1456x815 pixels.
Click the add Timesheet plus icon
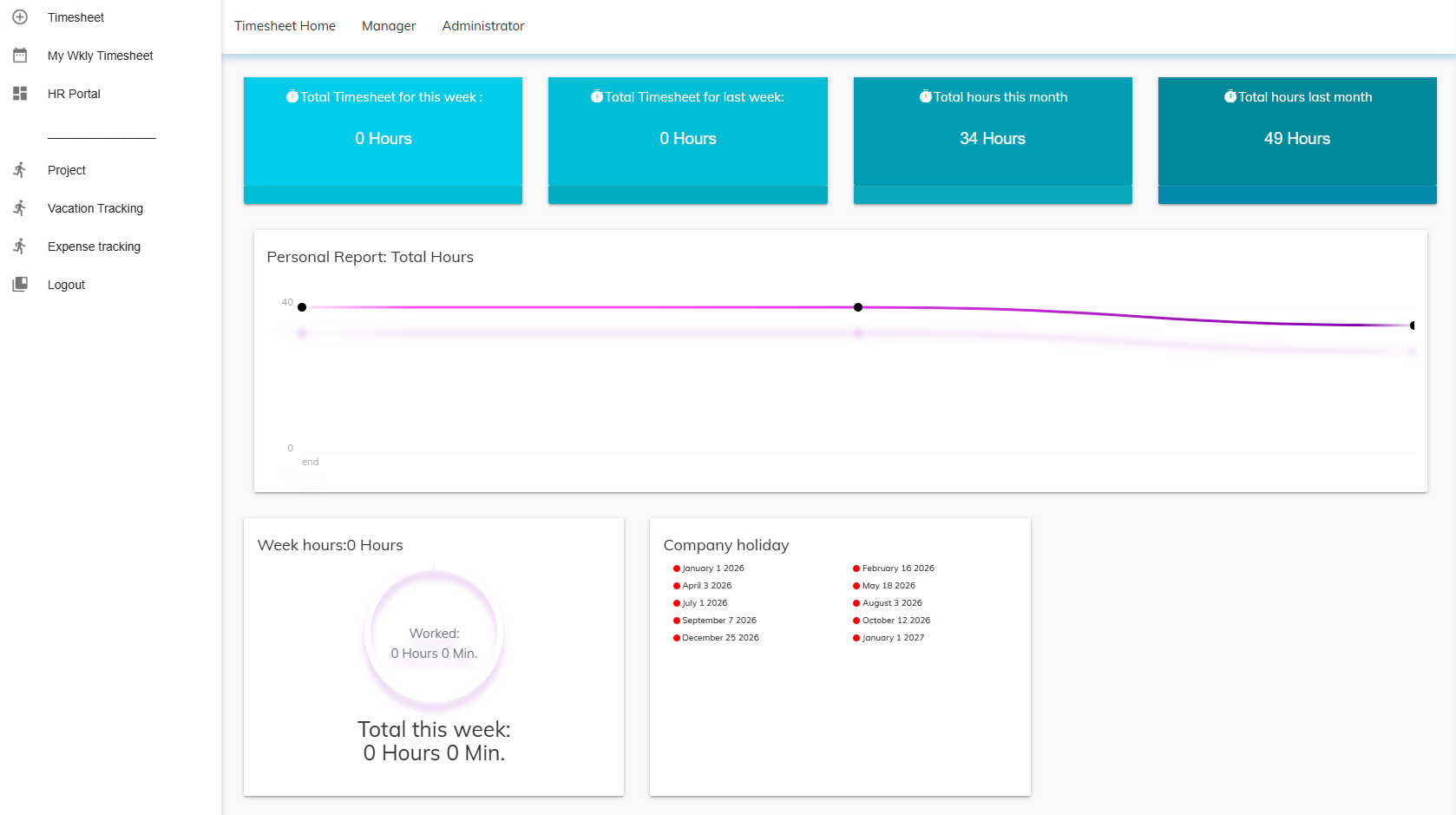point(20,16)
